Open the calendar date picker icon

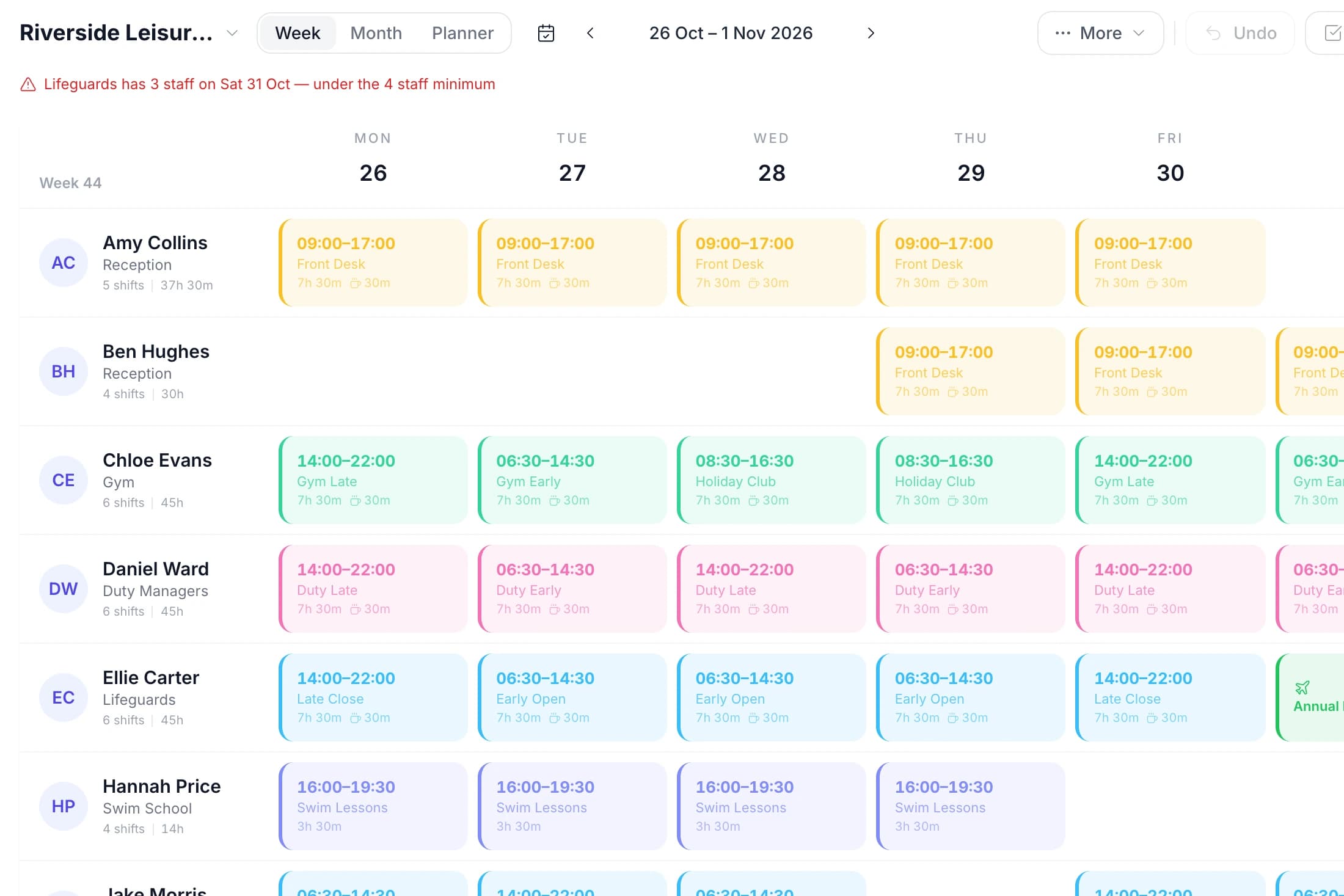point(546,33)
